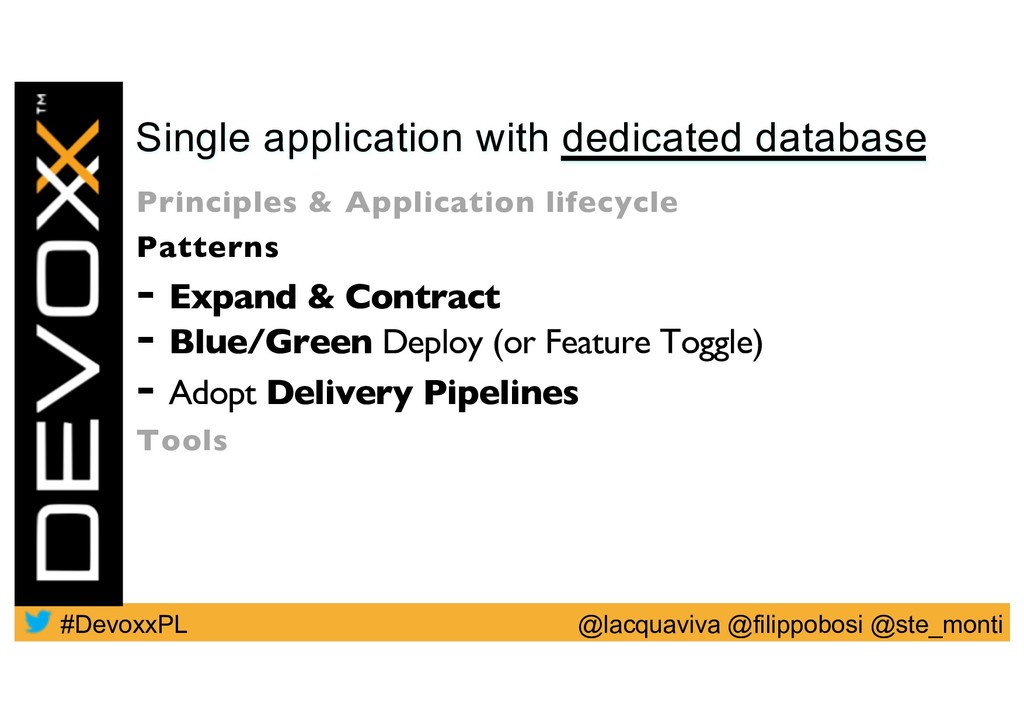This screenshot has height=724, width=1024.
Task: Select the greyed 'Tools' section heading
Action: click(182, 441)
